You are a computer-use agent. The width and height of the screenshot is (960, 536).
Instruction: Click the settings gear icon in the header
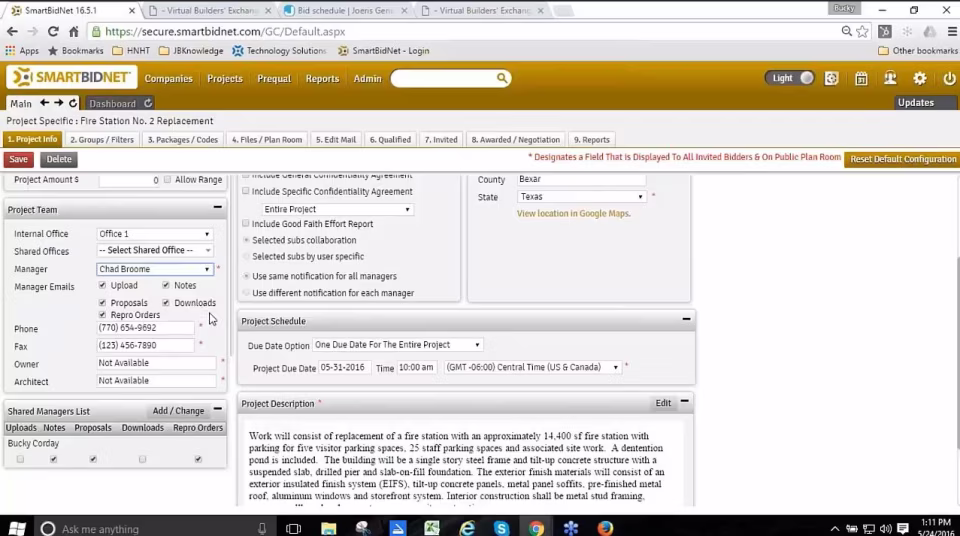[x=920, y=78]
